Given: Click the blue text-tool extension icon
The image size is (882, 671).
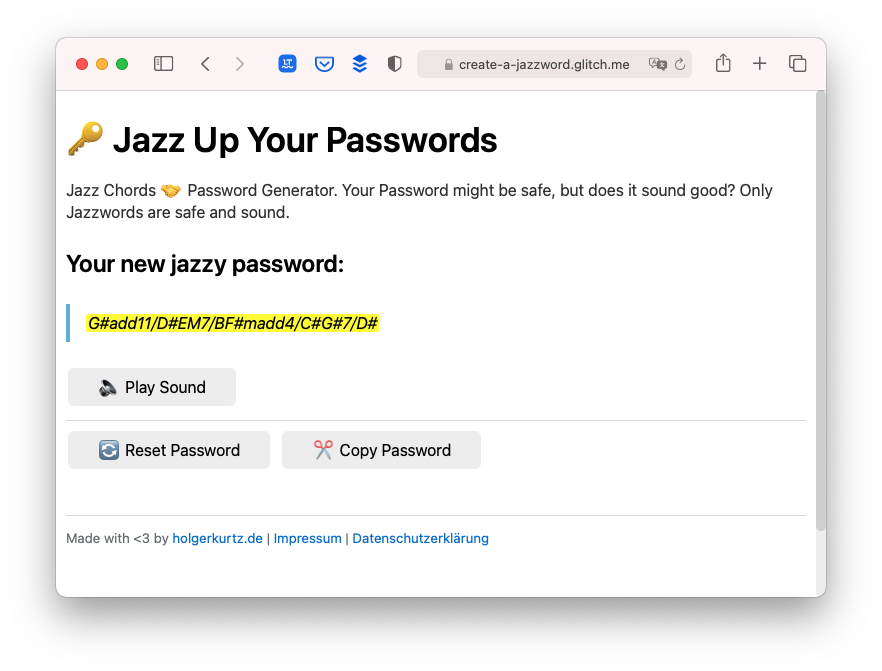Looking at the screenshot, I should [x=288, y=63].
